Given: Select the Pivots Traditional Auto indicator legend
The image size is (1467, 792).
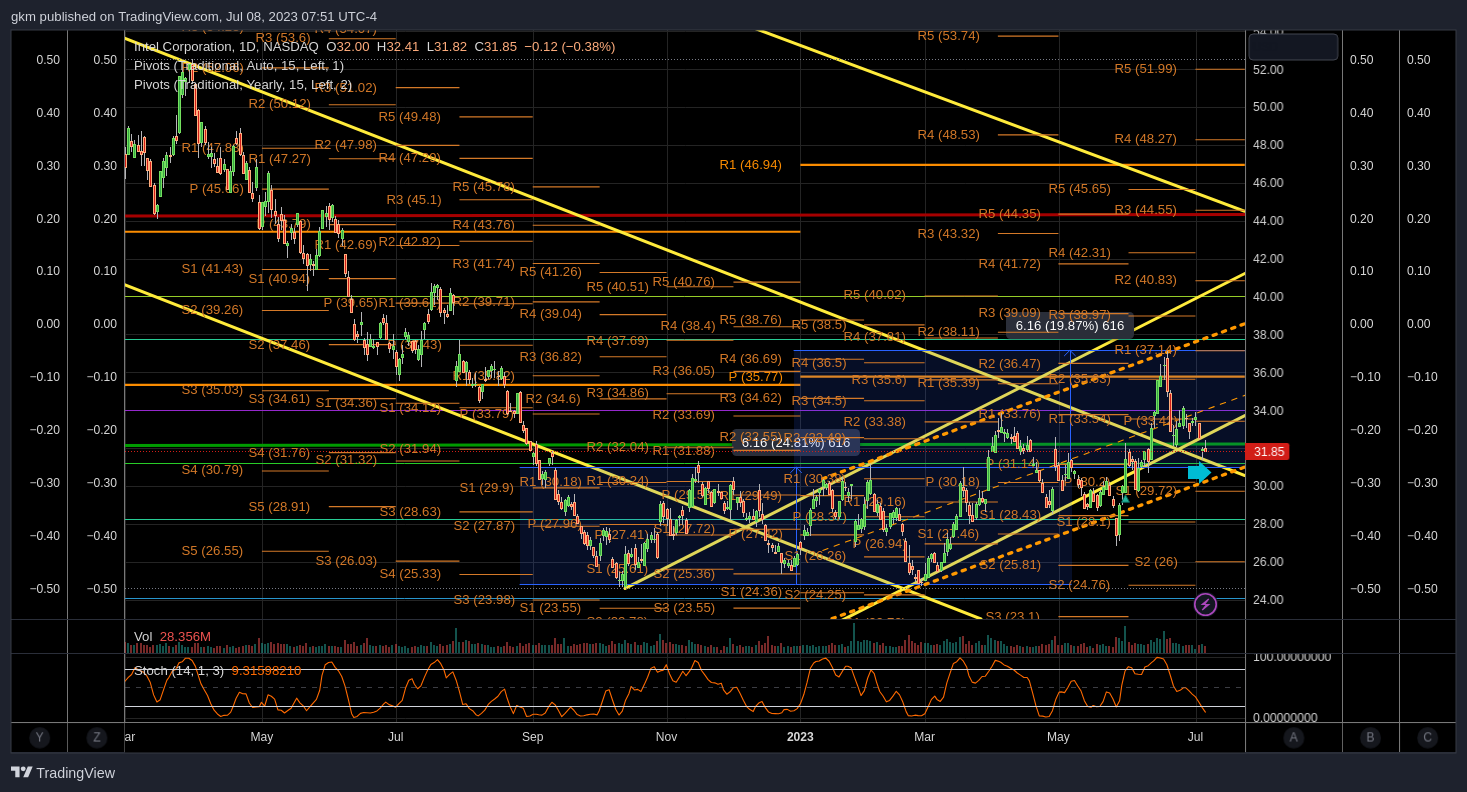Looking at the screenshot, I should coord(239,65).
